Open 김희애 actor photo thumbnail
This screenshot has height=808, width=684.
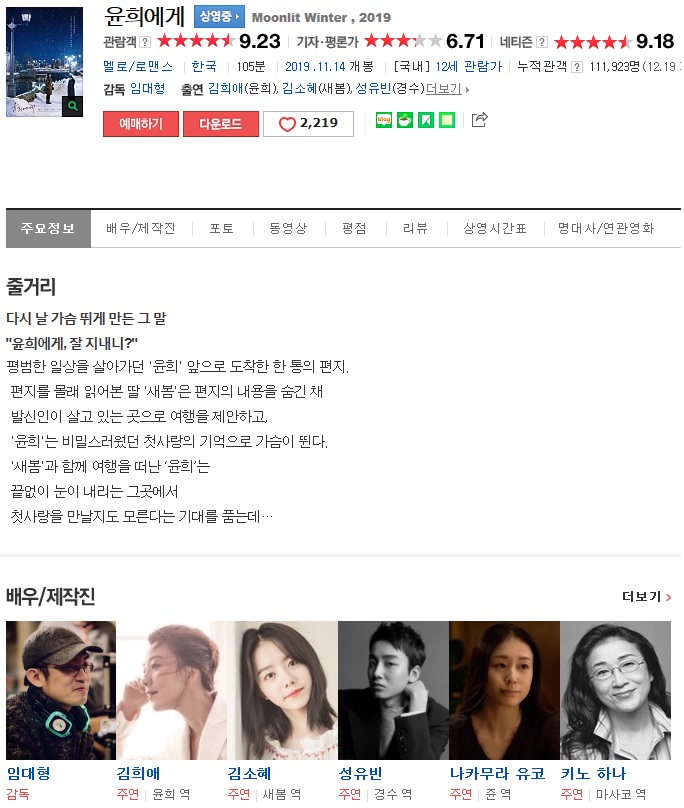click(172, 691)
